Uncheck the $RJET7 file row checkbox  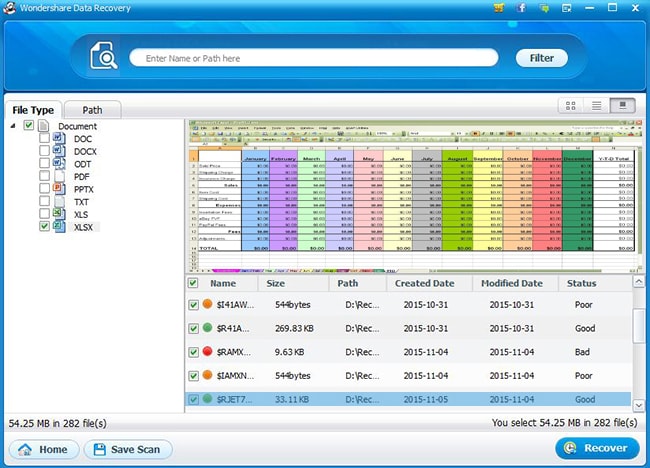193,400
